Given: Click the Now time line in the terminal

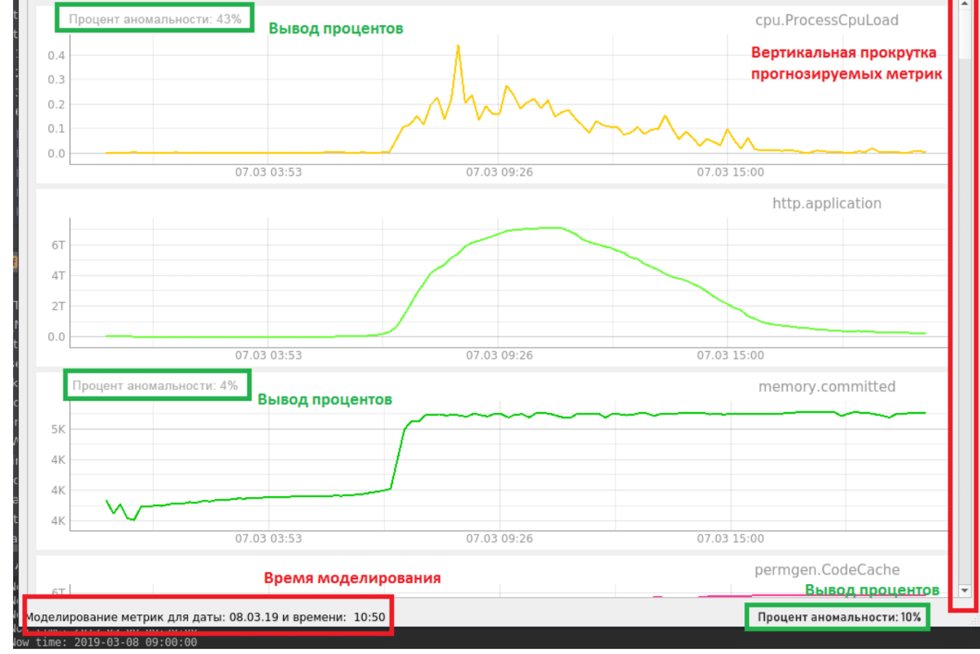Looking at the screenshot, I should click(105, 642).
